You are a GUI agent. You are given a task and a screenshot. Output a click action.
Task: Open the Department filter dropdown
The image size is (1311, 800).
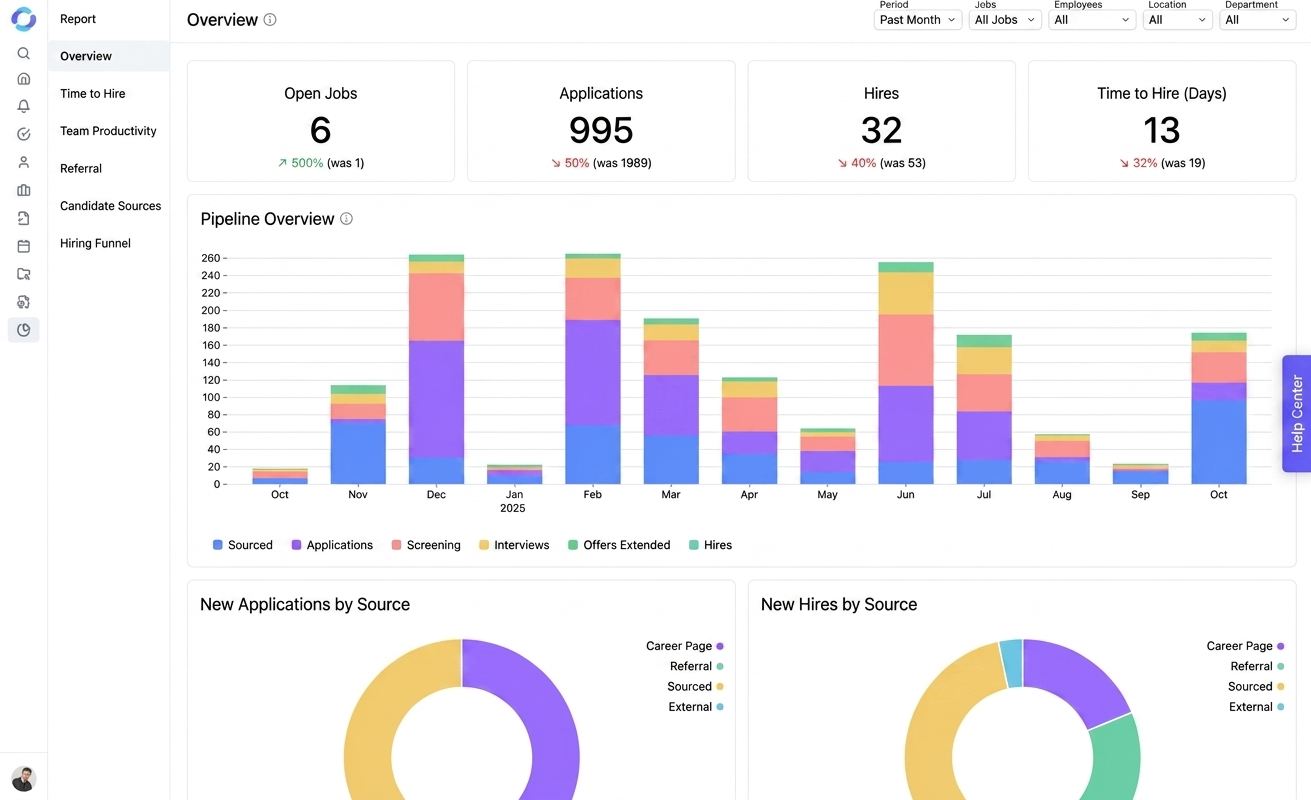click(x=1257, y=20)
